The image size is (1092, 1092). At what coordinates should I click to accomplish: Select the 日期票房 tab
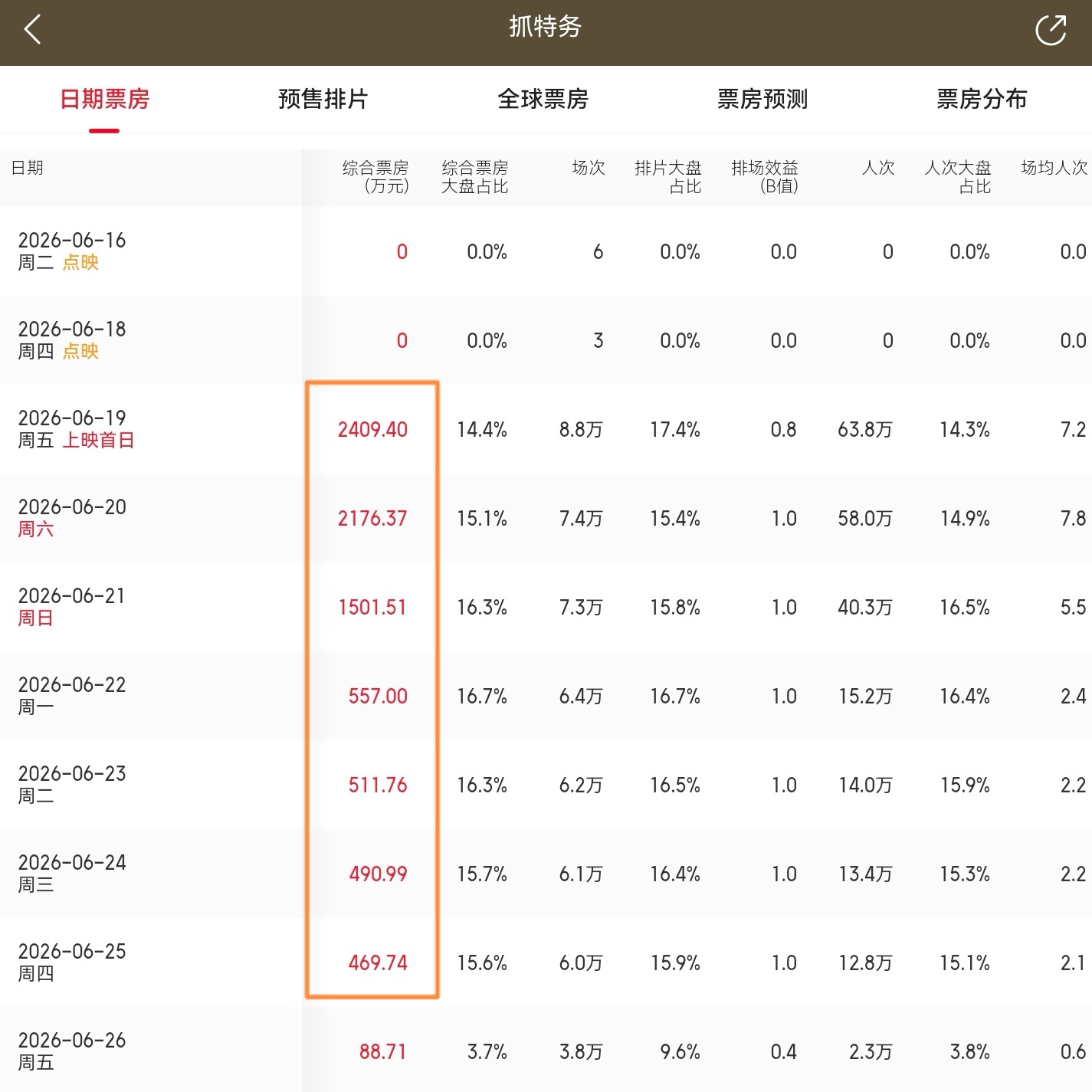click(x=104, y=99)
